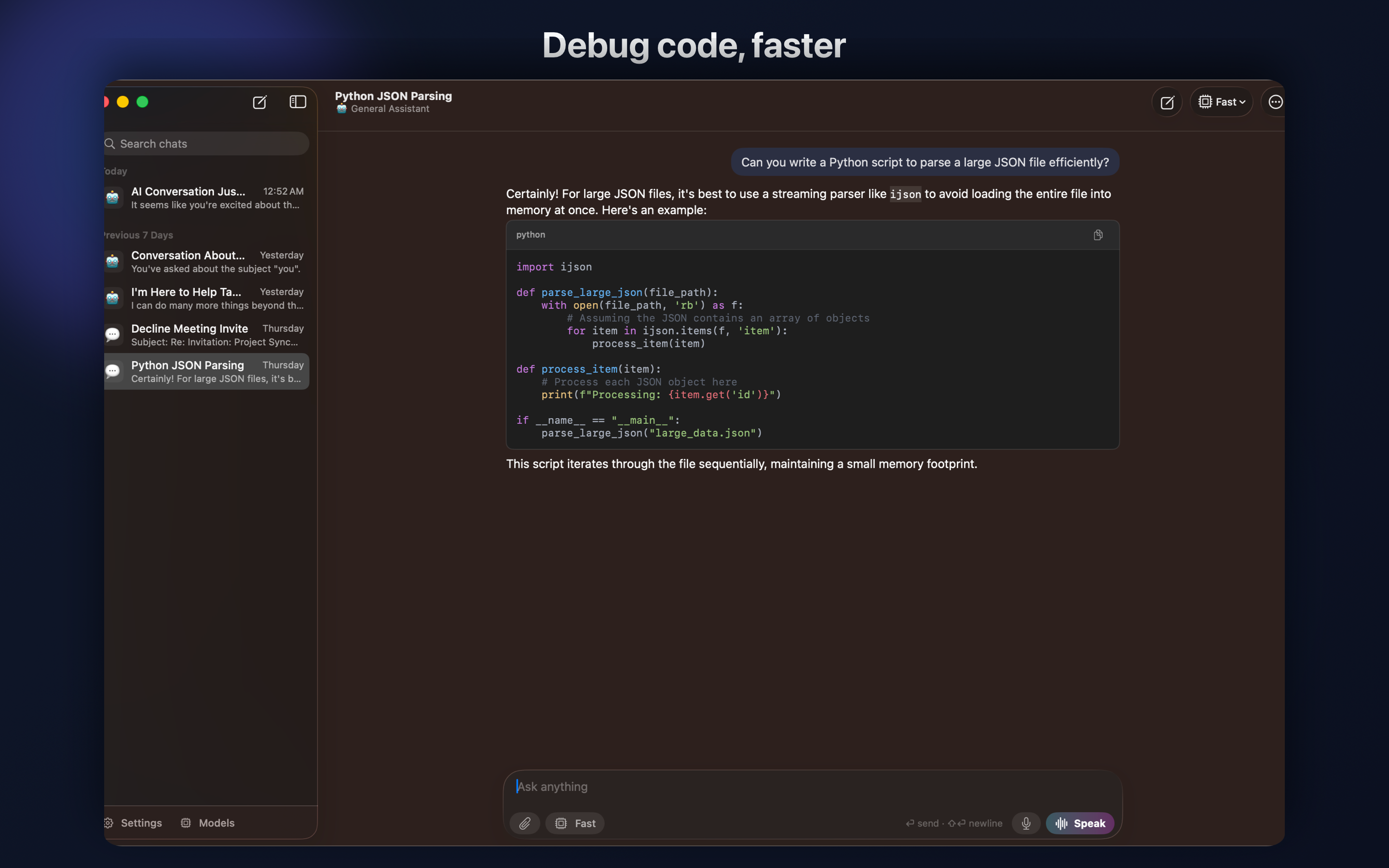Click robot avatar of I'm Here to Help chat
Viewport: 1389px width, 868px height.
112,298
